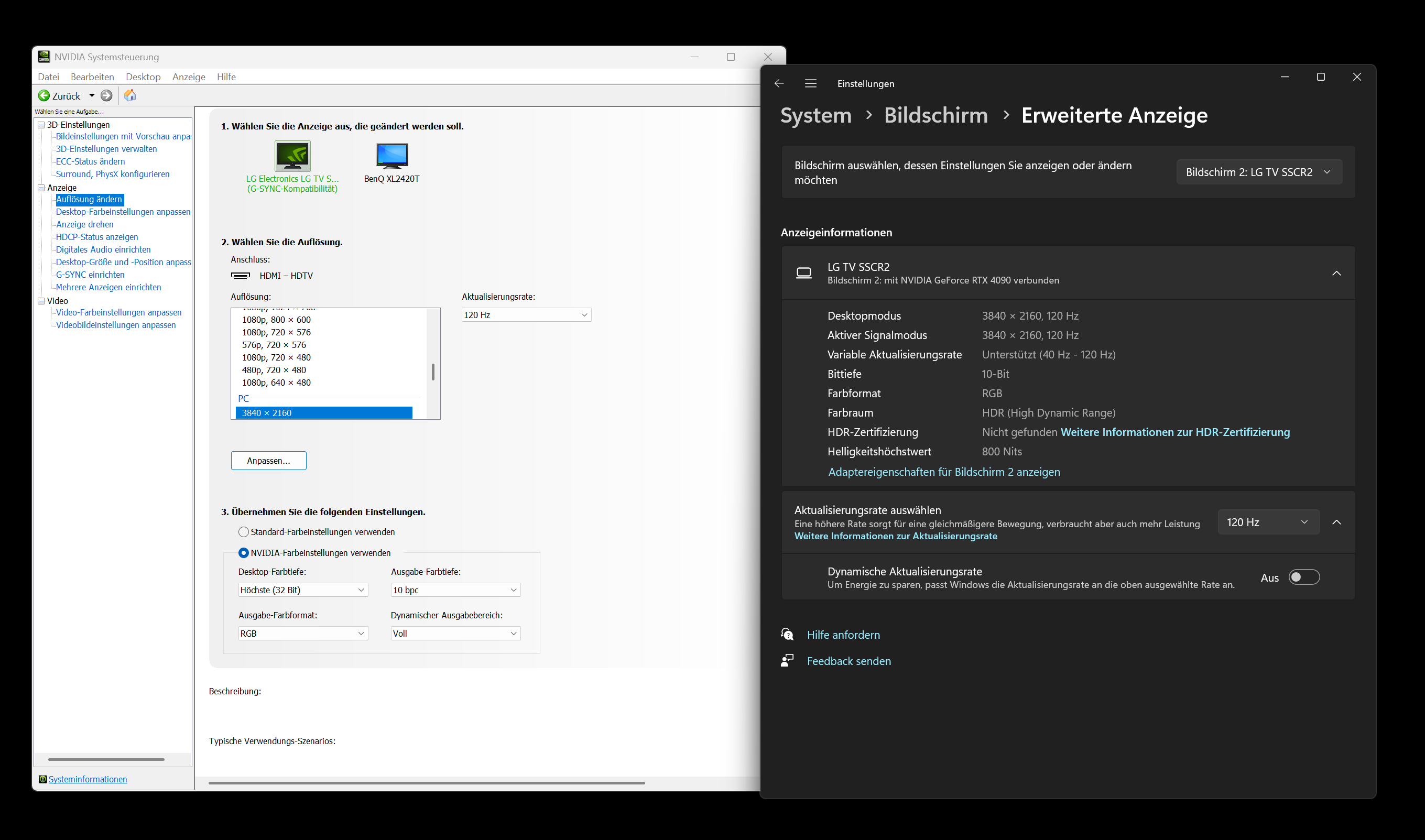Select NVIDIA-Farbeinstellungen verwenden radio button
Viewport: 1425px width, 840px height.
click(243, 553)
